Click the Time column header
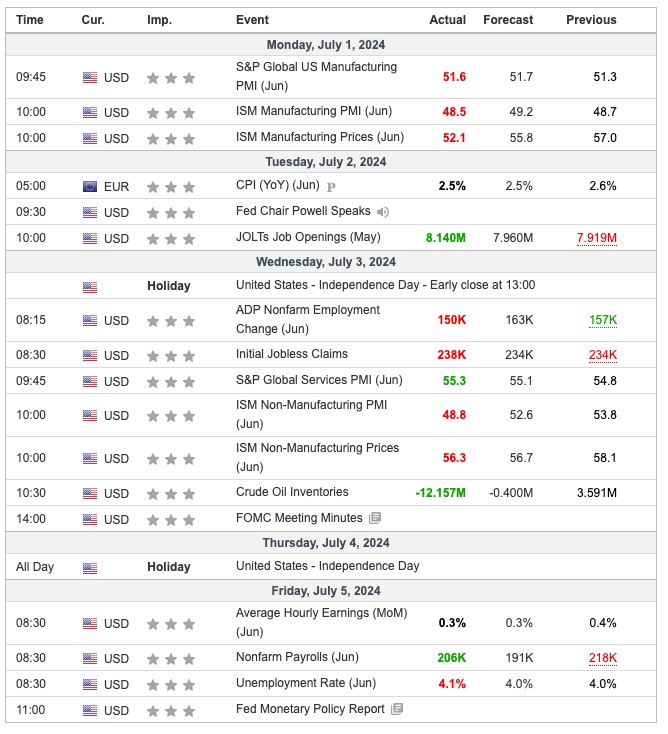The image size is (668, 734). pyautogui.click(x=30, y=20)
